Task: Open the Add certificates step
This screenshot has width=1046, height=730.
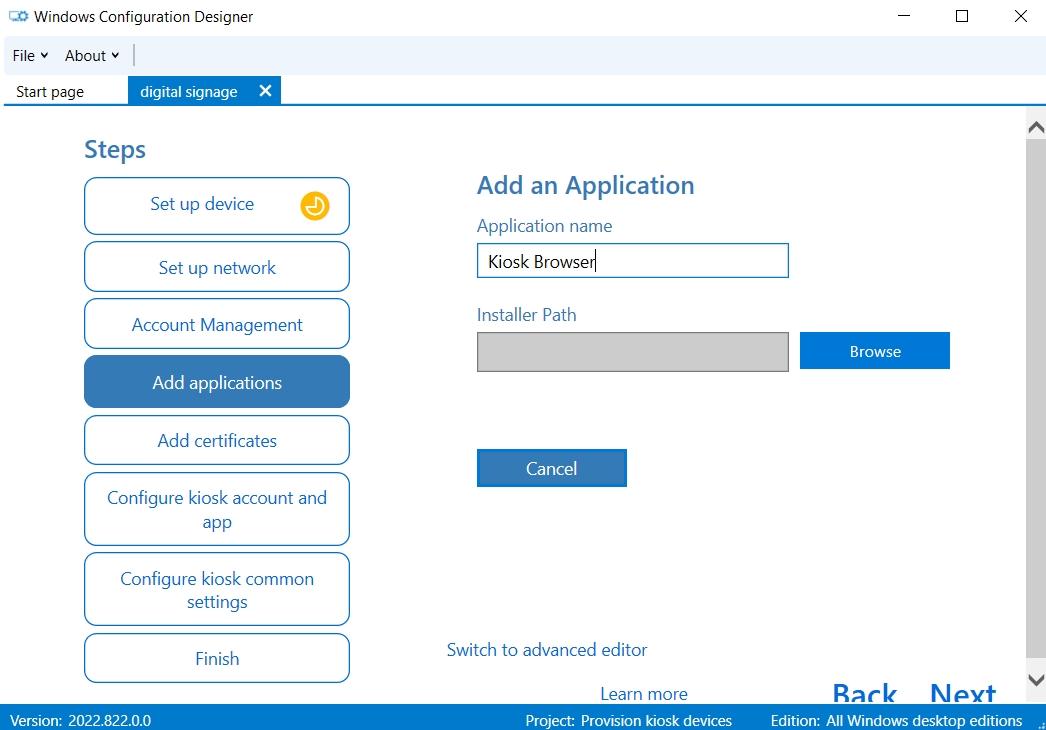Action: pyautogui.click(x=216, y=440)
